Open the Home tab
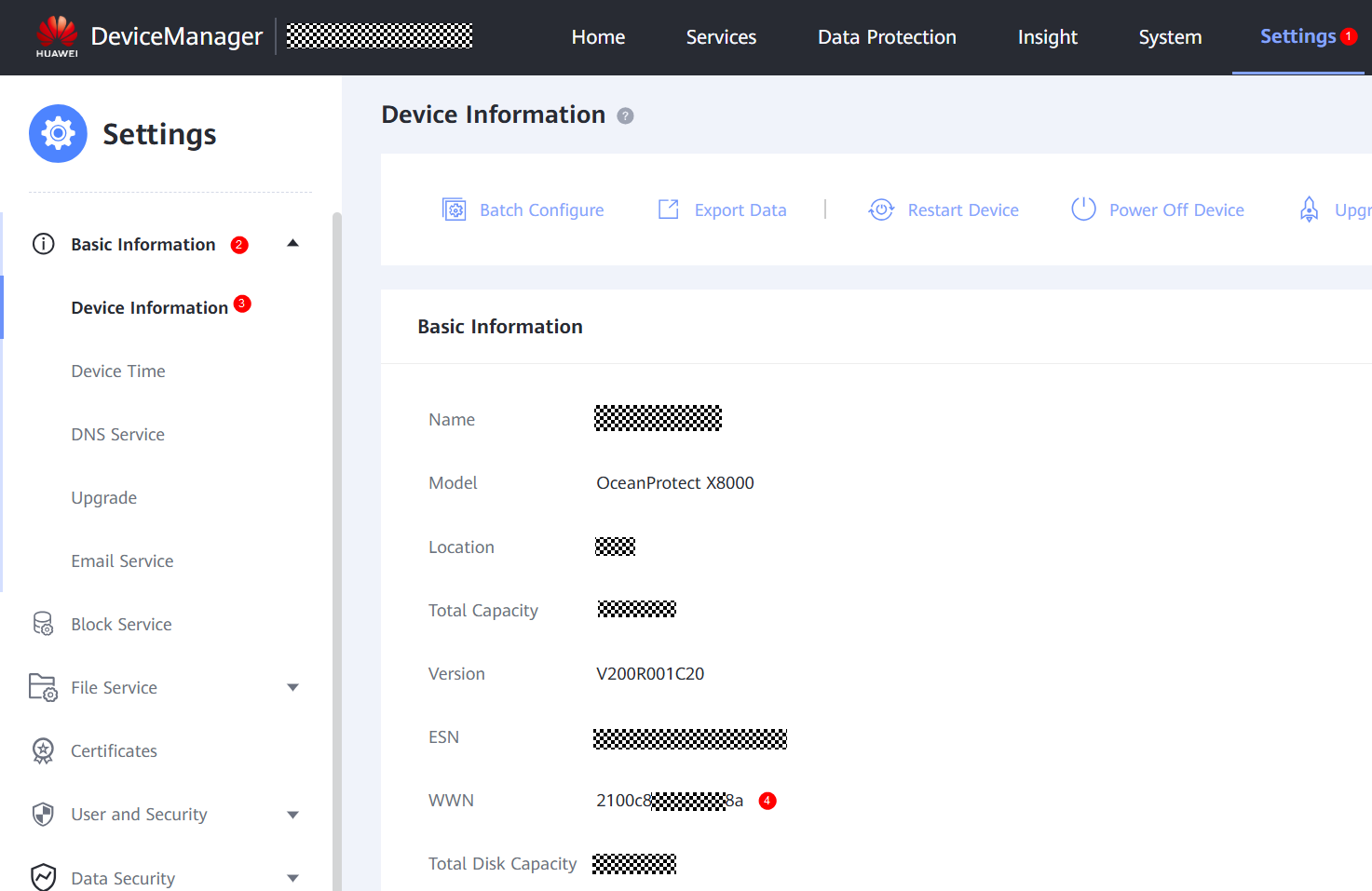The image size is (1372, 891). click(598, 37)
